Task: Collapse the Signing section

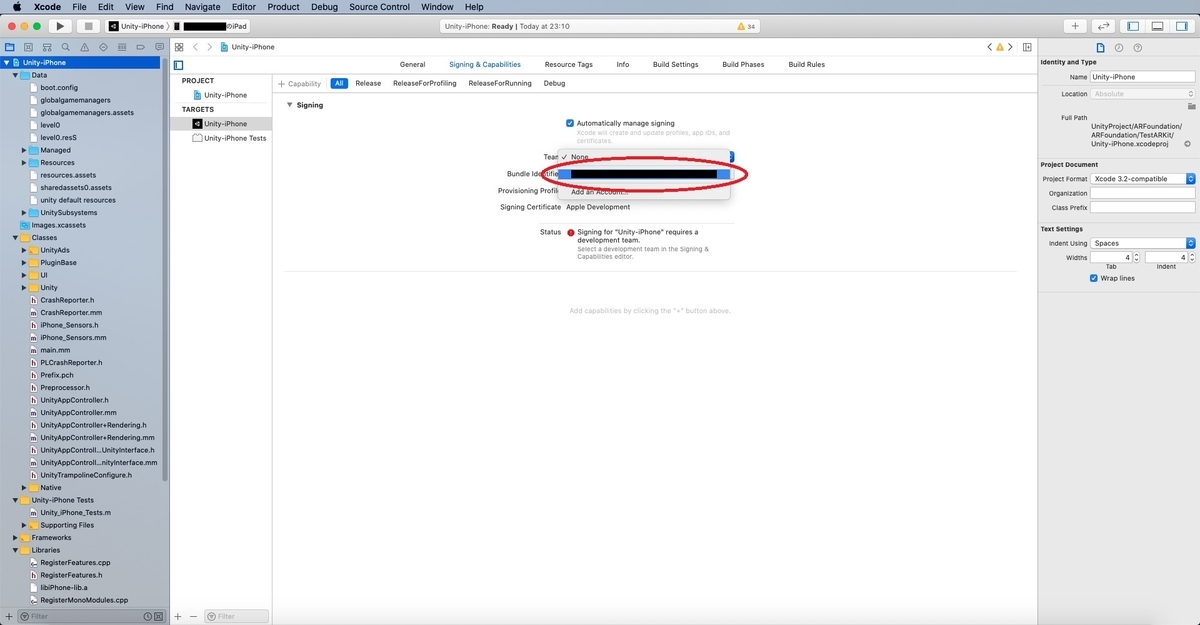Action: pos(290,105)
